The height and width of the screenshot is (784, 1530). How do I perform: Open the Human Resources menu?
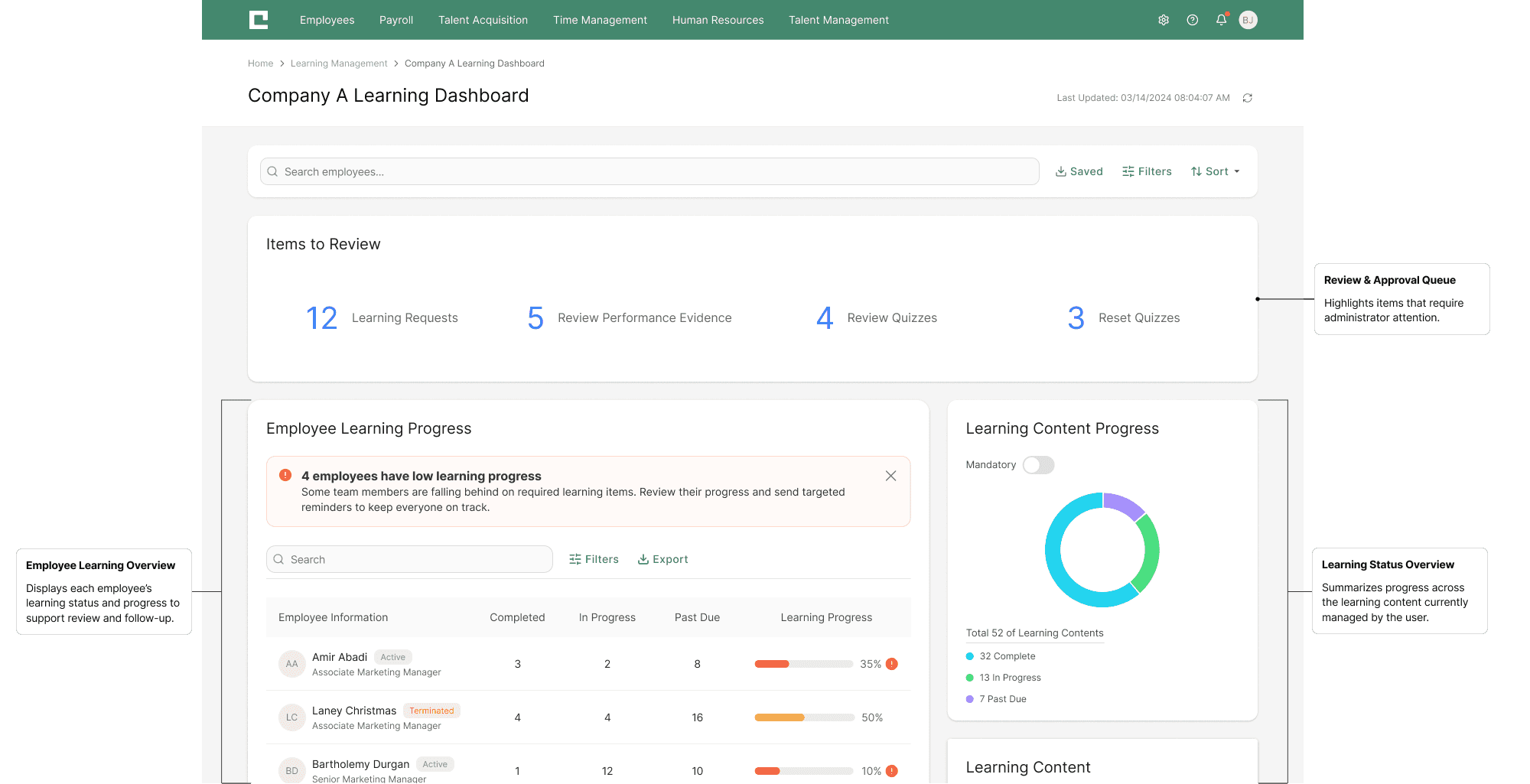718,20
